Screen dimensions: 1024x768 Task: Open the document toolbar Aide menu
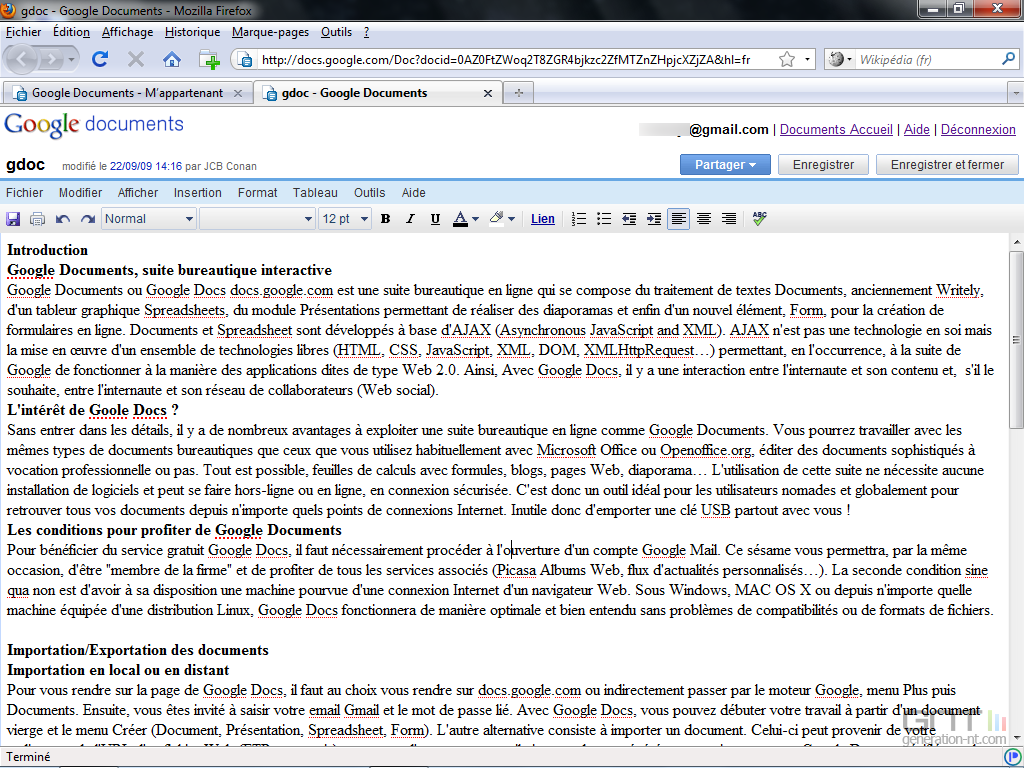413,193
